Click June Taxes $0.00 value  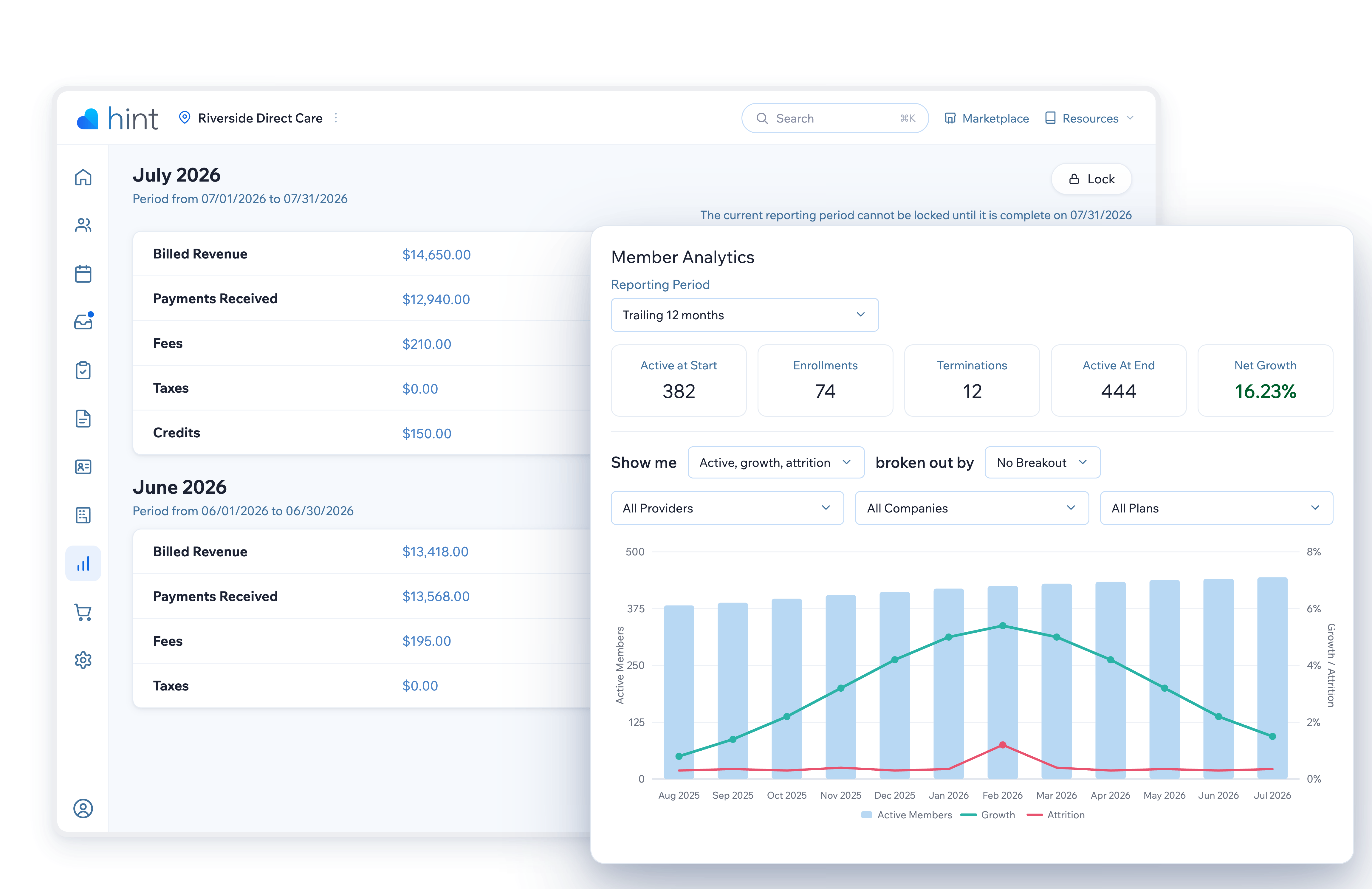pyautogui.click(x=420, y=685)
